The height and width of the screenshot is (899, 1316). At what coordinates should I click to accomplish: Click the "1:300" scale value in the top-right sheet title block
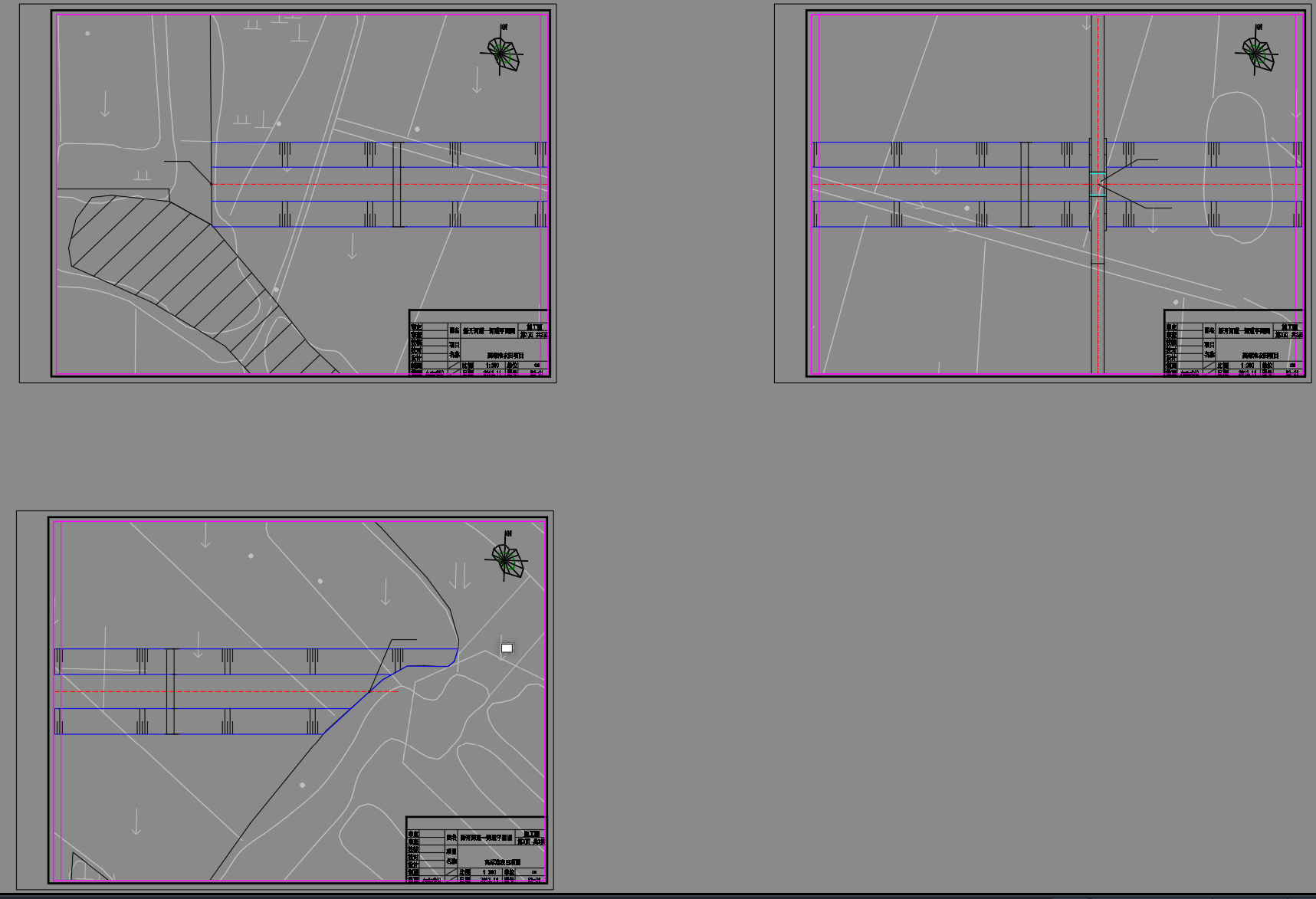(x=1248, y=366)
